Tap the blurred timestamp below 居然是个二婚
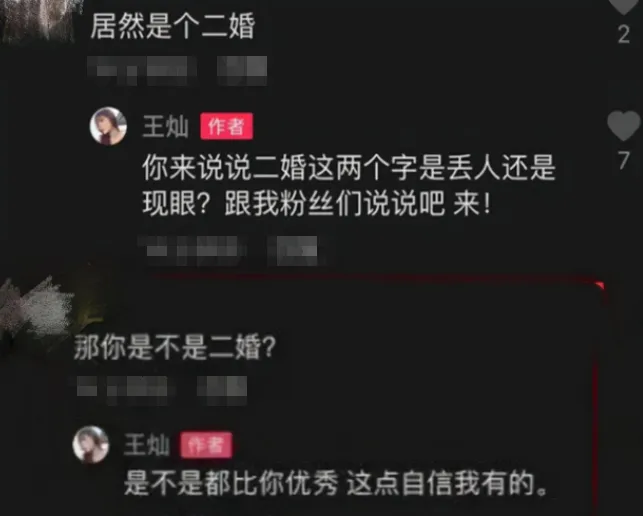The image size is (643, 516). click(x=141, y=71)
